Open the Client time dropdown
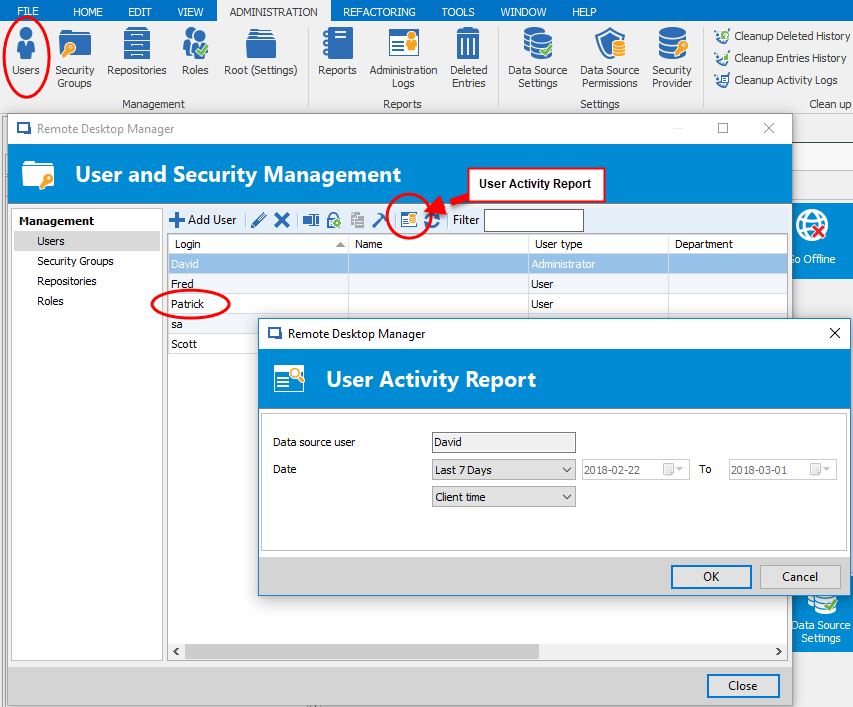 pyautogui.click(x=504, y=497)
